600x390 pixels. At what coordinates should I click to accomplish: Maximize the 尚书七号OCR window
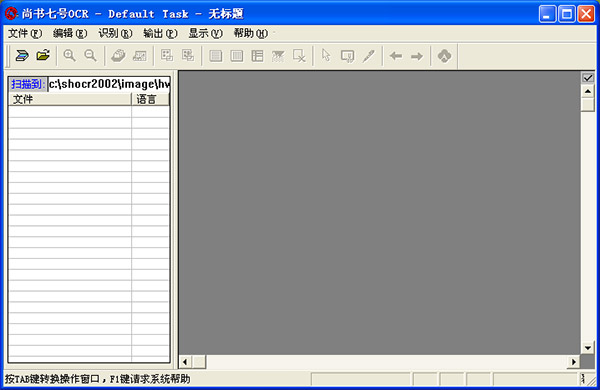tap(567, 14)
